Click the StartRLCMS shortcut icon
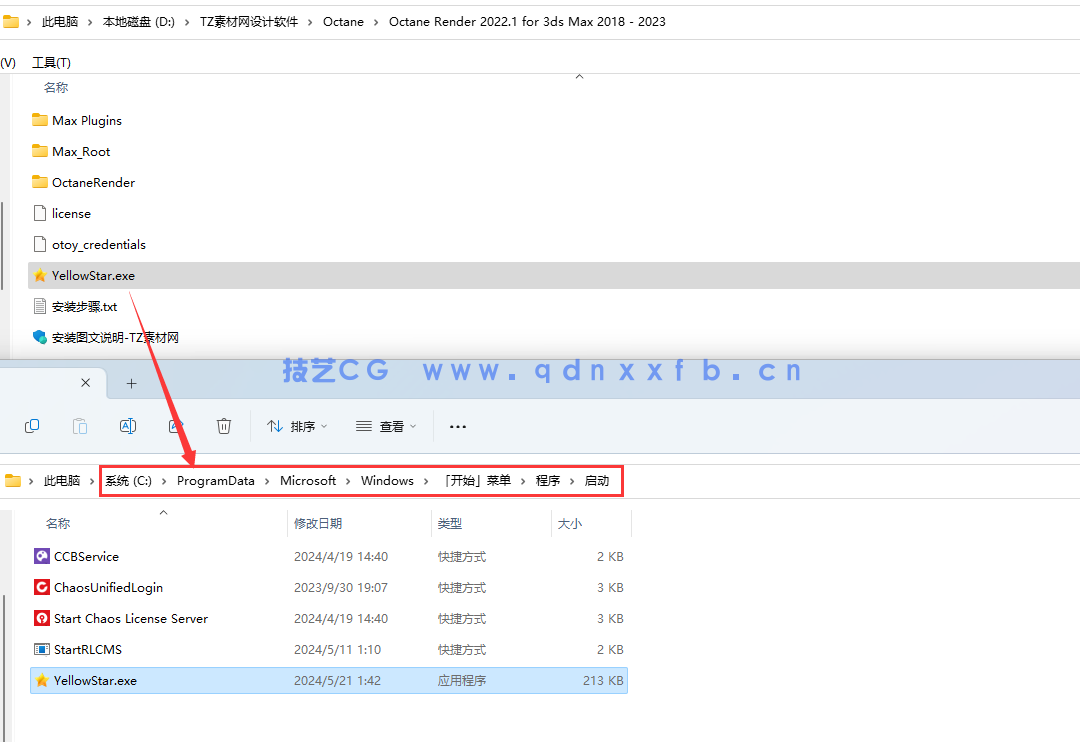The image size is (1080, 742). (x=42, y=650)
